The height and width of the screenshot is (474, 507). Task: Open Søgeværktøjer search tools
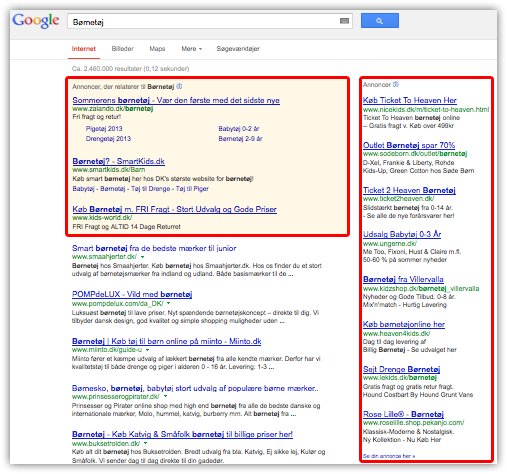[238, 49]
